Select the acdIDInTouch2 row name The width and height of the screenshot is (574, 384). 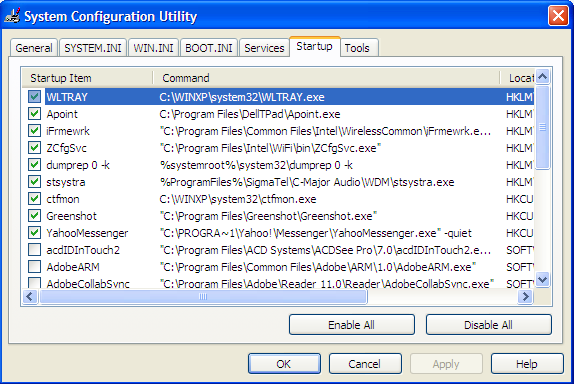point(83,250)
